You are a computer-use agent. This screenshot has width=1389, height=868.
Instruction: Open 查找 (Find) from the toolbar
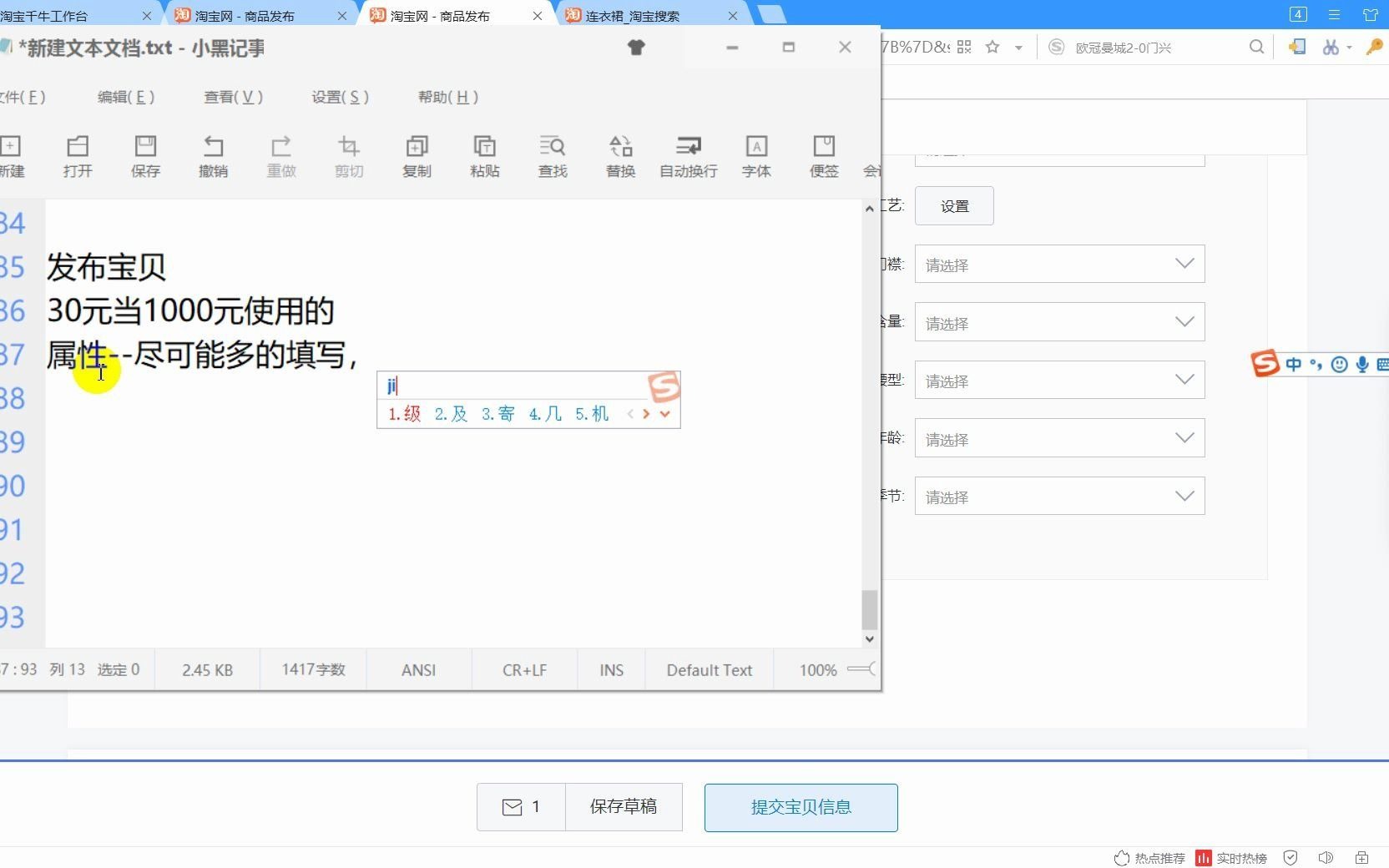tap(553, 157)
